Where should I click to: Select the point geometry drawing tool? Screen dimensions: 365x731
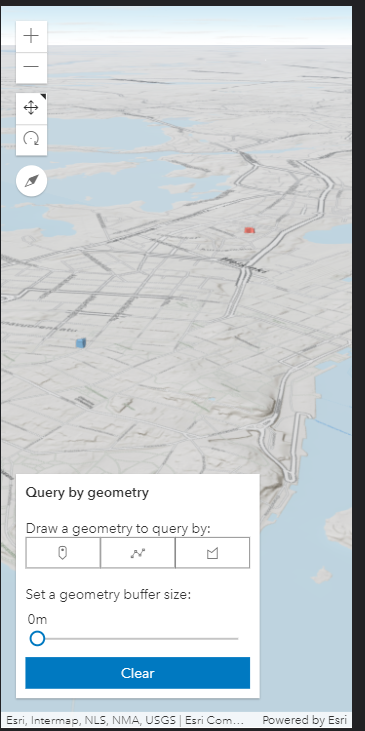coord(63,553)
